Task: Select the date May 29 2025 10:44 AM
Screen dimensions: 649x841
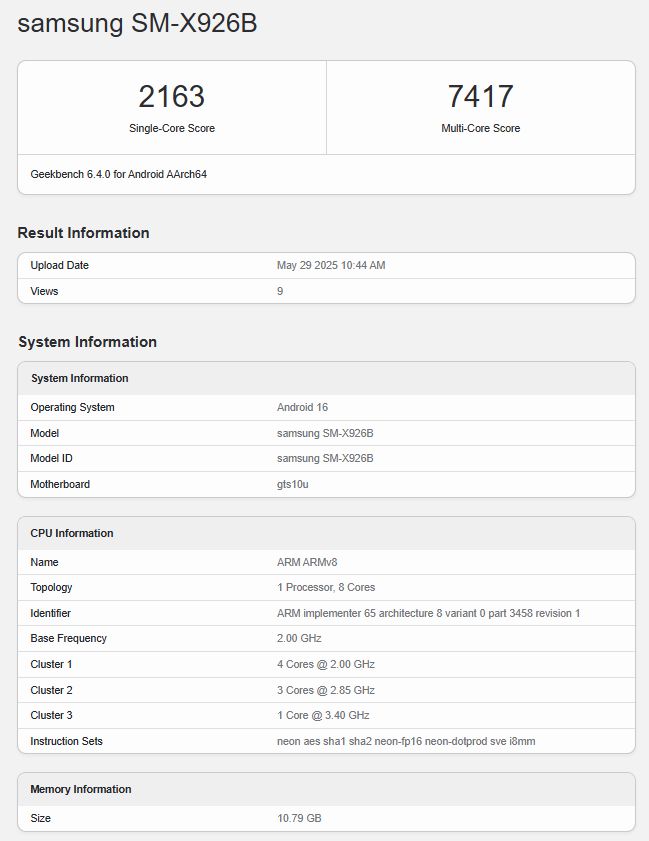Action: tap(331, 265)
